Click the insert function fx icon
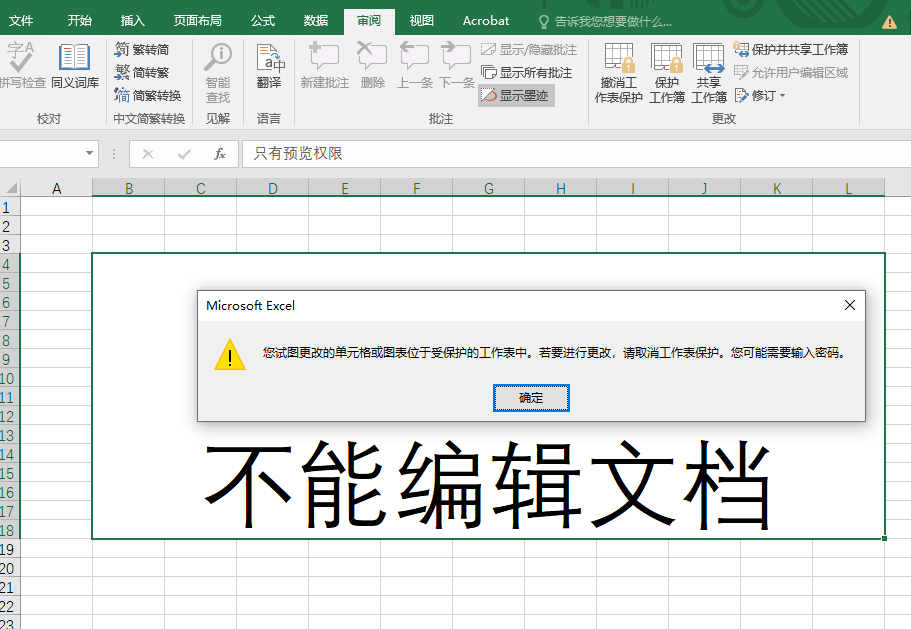The height and width of the screenshot is (629, 911). tap(220, 154)
